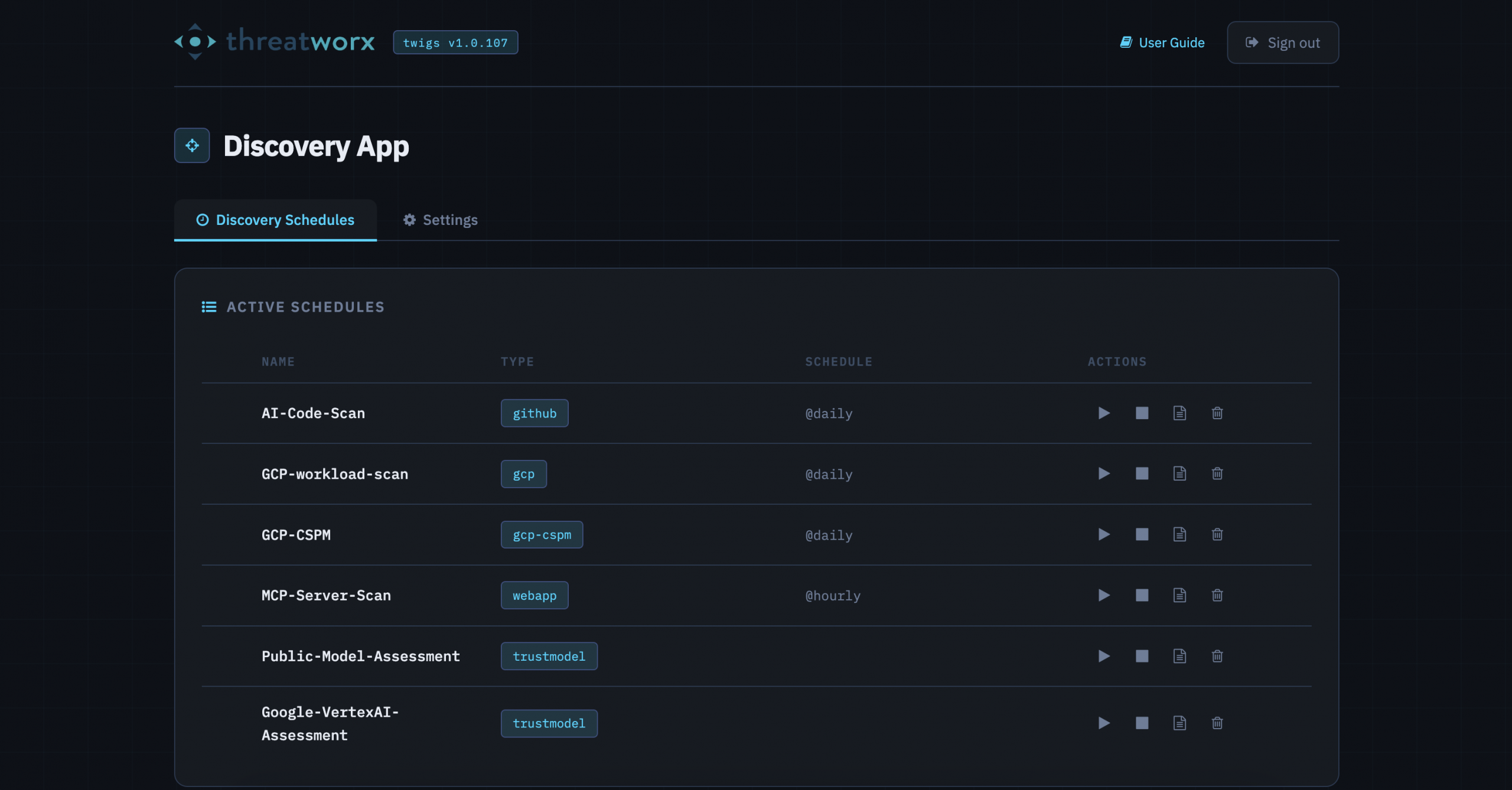Play the GCP-CSPM schedule
1512x790 pixels.
[x=1103, y=534]
